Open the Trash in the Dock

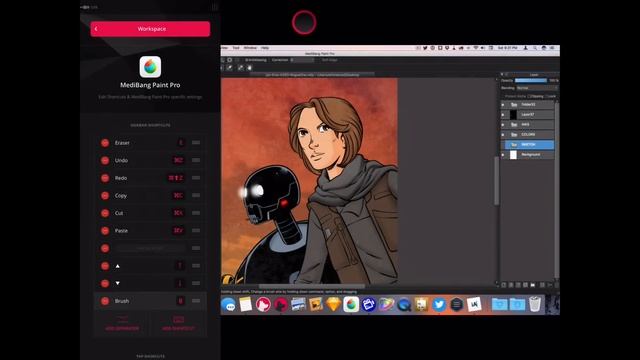point(535,304)
